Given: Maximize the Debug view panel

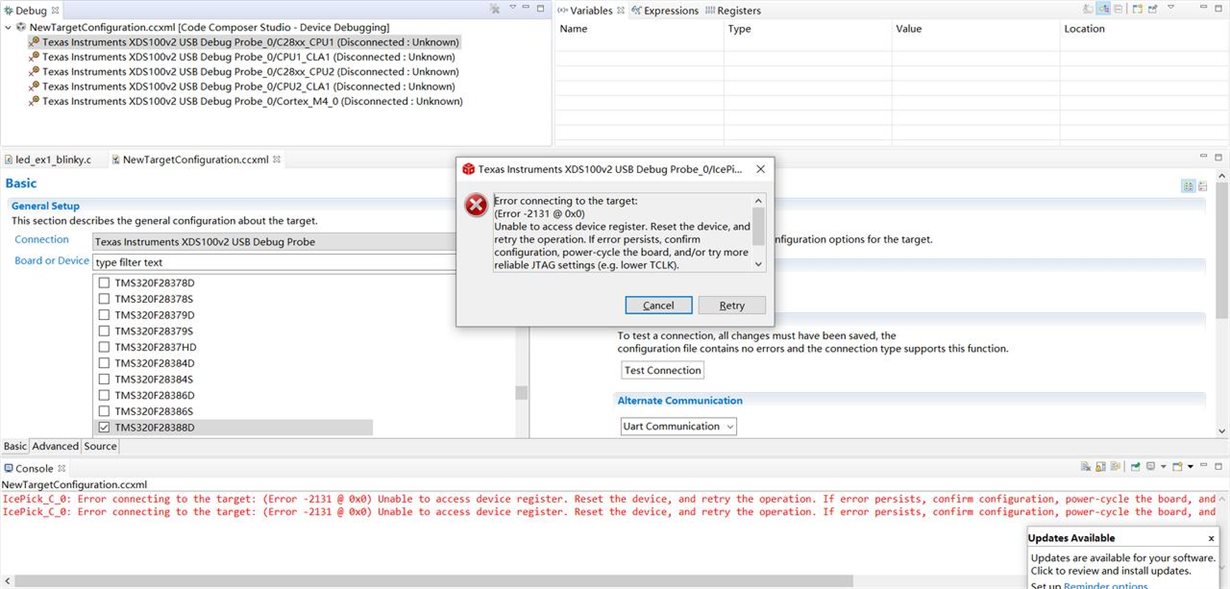Looking at the screenshot, I should [x=540, y=8].
